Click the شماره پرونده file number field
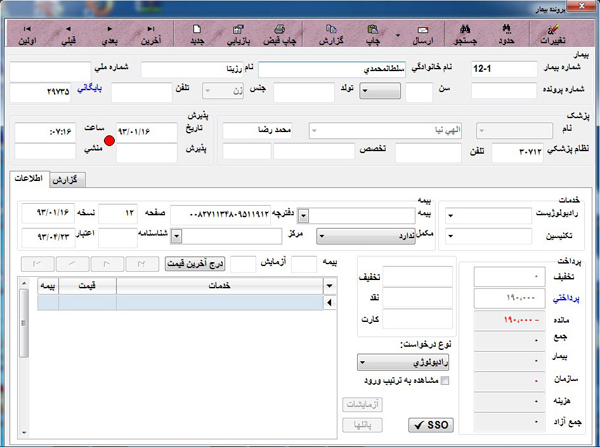 click(504, 91)
